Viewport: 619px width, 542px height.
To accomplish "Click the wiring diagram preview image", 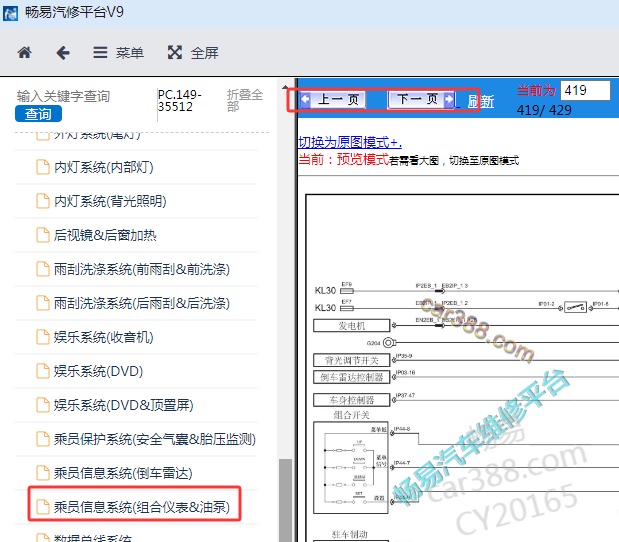I will pos(462,367).
